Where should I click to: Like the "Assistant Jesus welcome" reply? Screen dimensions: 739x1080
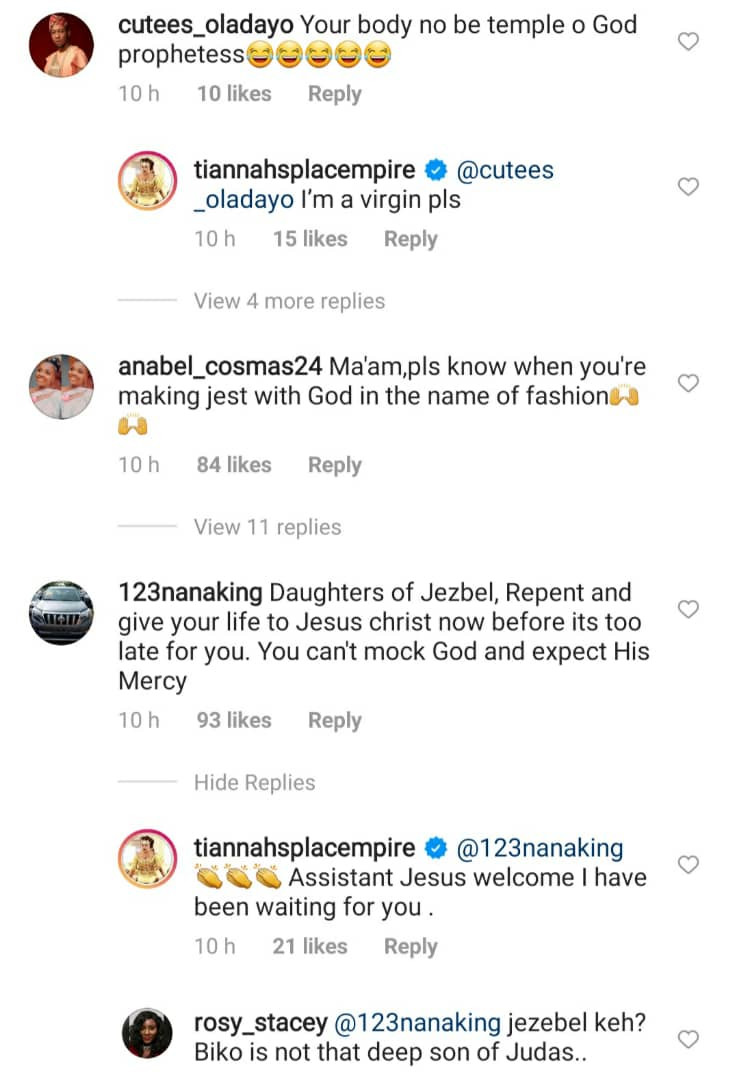click(688, 864)
